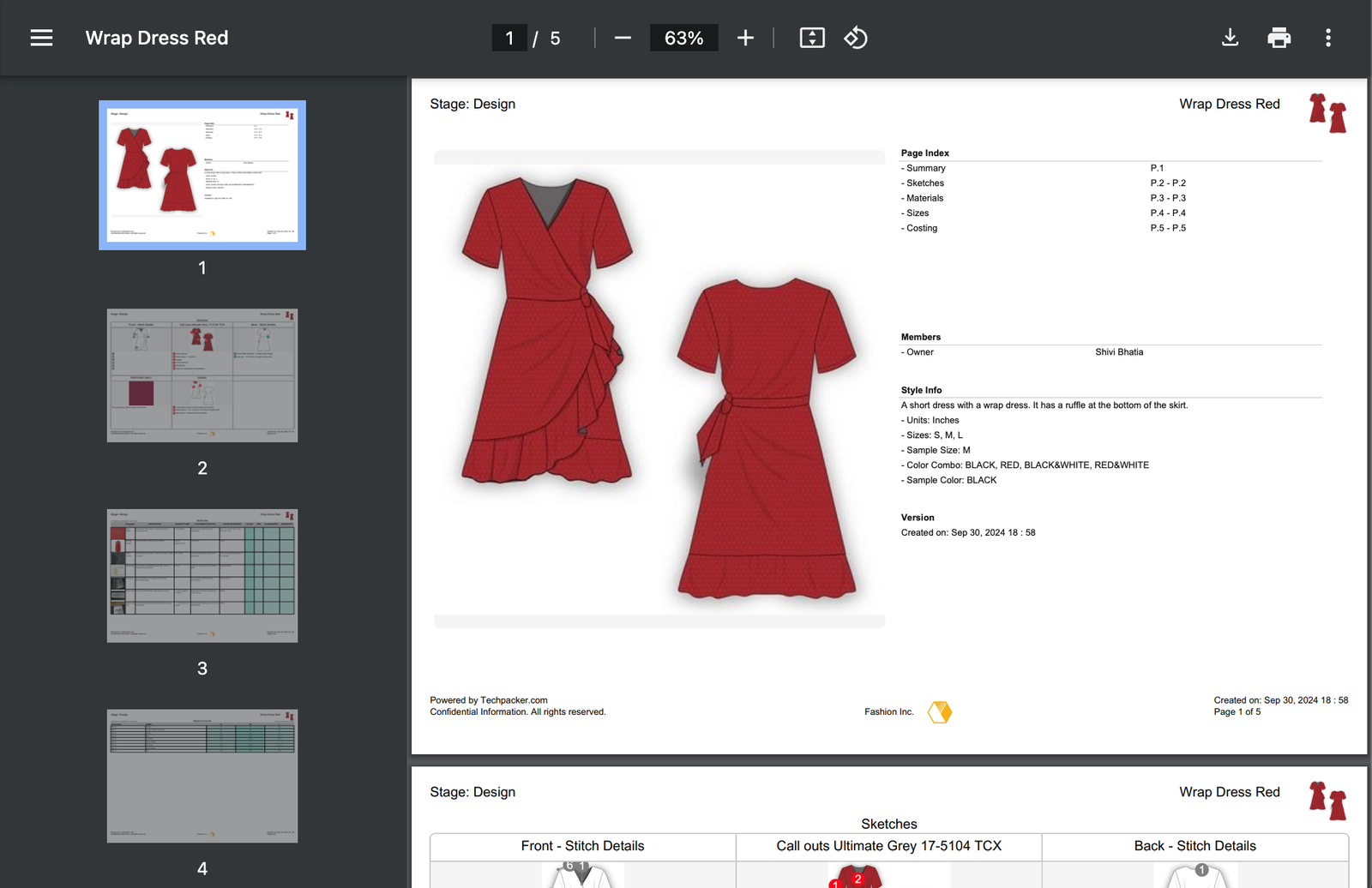The width and height of the screenshot is (1372, 888).
Task: Open the Sketches entry in Page Index
Action: point(924,183)
